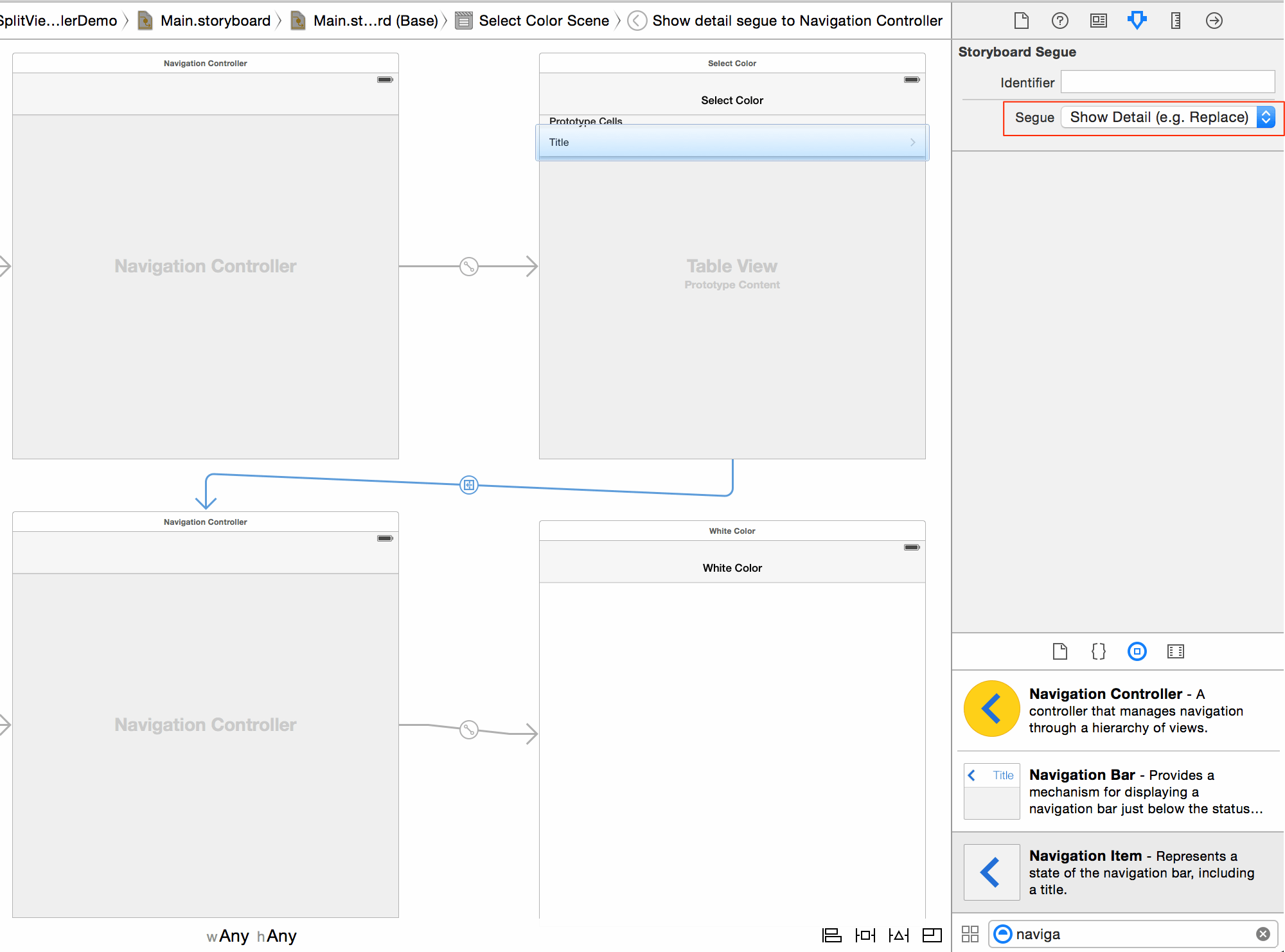Open the File Template library
Image resolution: width=1285 pixels, height=952 pixels.
[x=1059, y=651]
